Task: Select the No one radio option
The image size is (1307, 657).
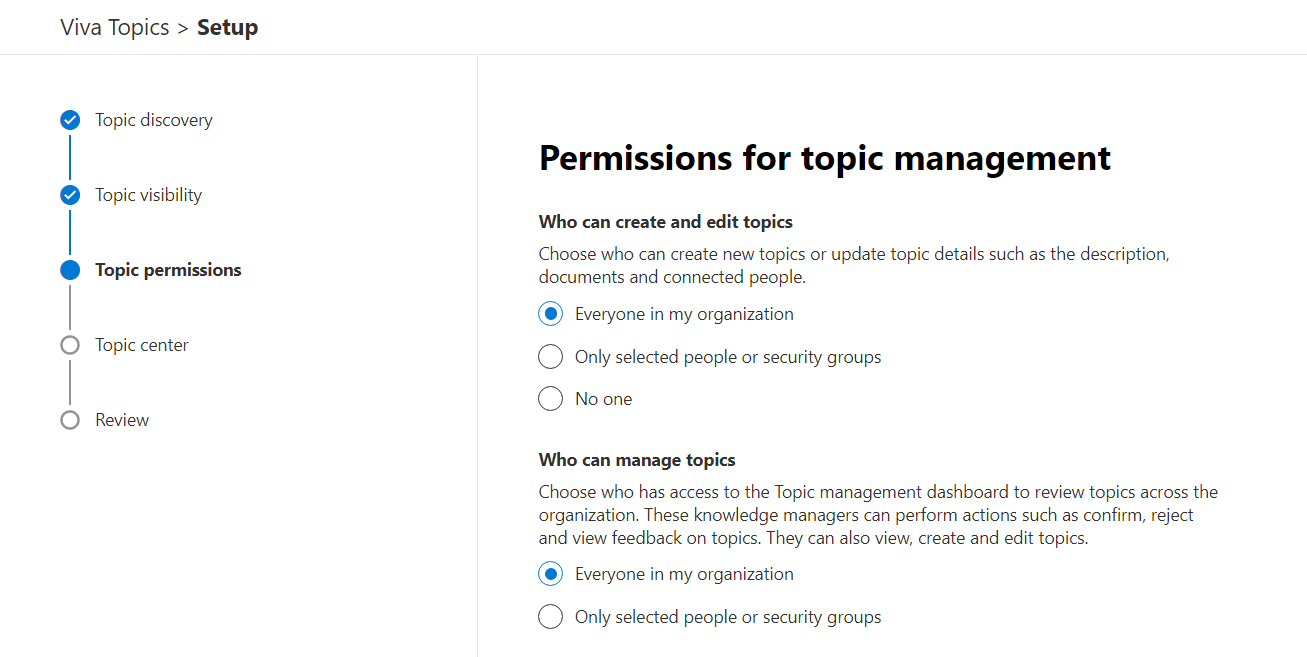Action: (x=550, y=399)
